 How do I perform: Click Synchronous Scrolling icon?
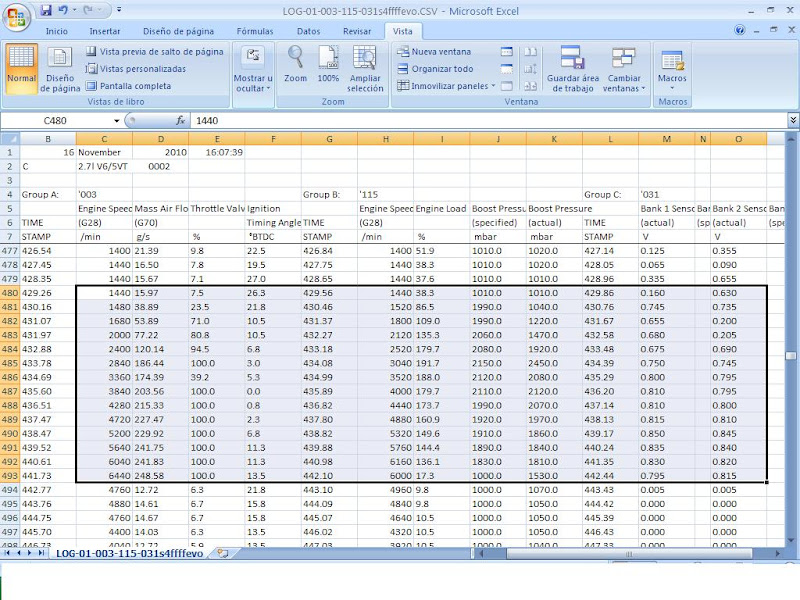(531, 68)
